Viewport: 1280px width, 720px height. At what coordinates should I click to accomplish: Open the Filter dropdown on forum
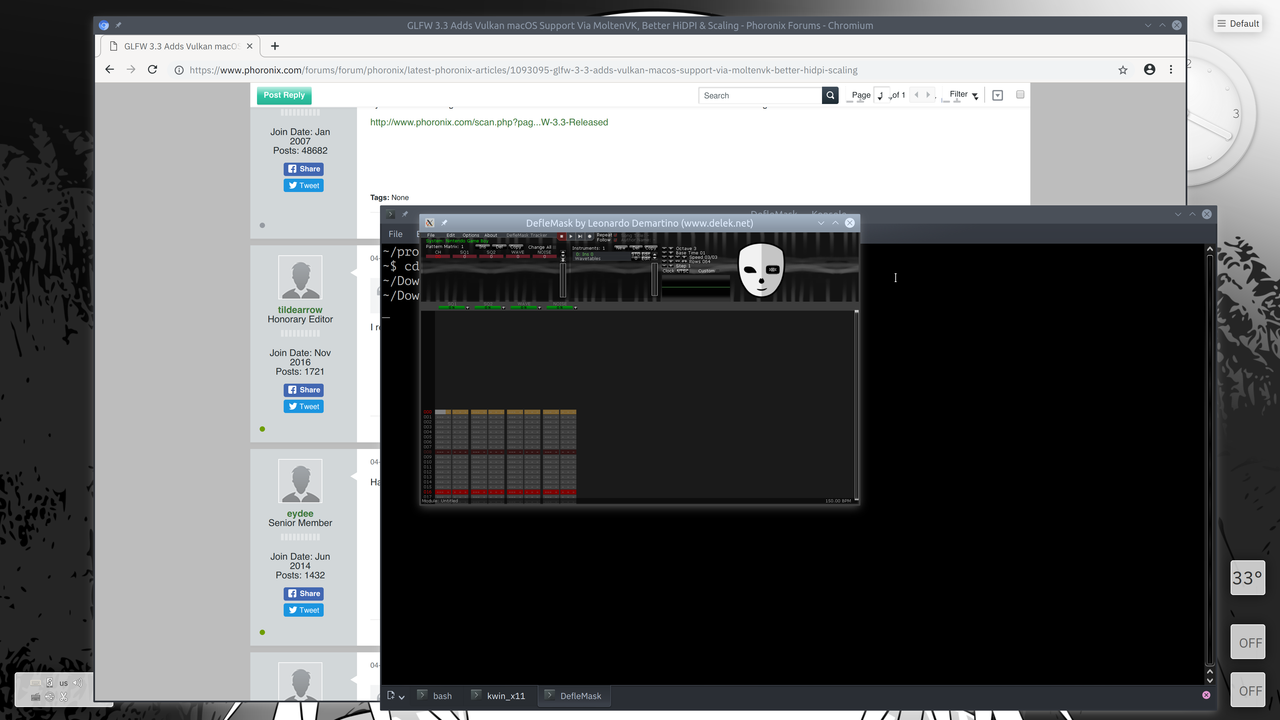click(964, 95)
